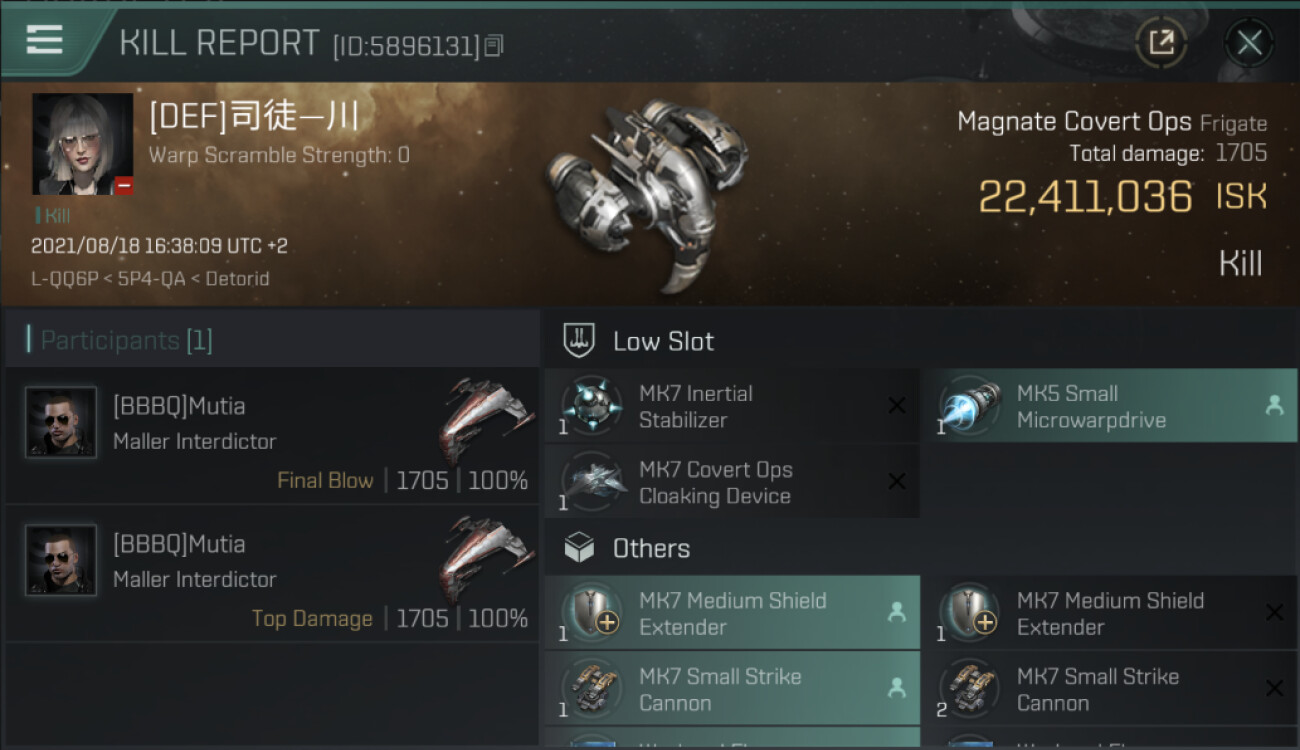Click the share kill report icon
The image size is (1300, 750).
(1161, 42)
